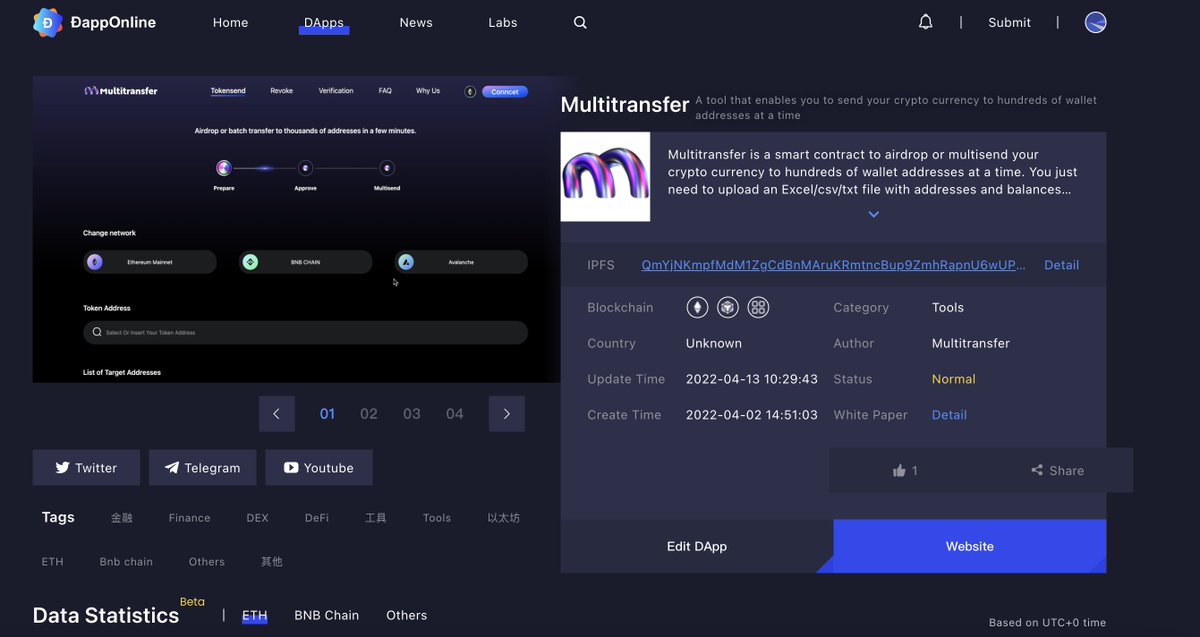Open the Twitter button
The image size is (1200, 637).
[86, 468]
